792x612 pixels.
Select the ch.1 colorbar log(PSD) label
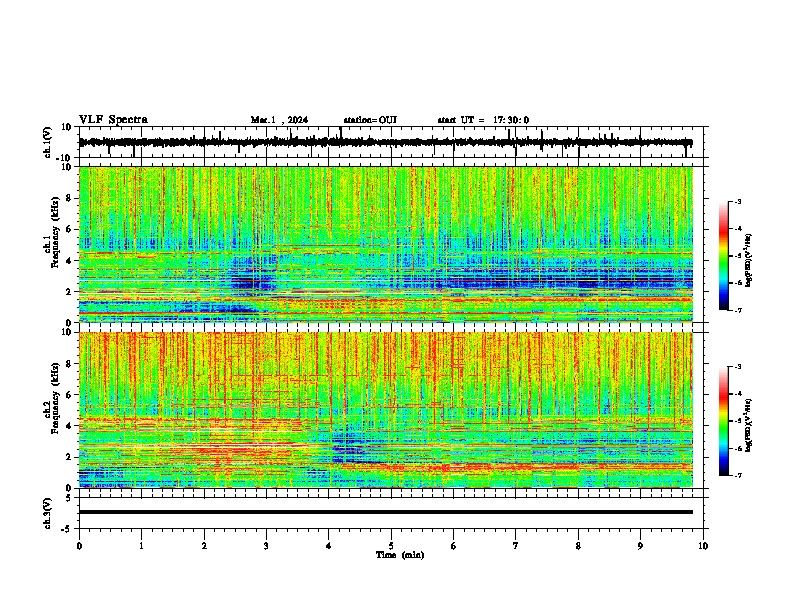click(748, 260)
